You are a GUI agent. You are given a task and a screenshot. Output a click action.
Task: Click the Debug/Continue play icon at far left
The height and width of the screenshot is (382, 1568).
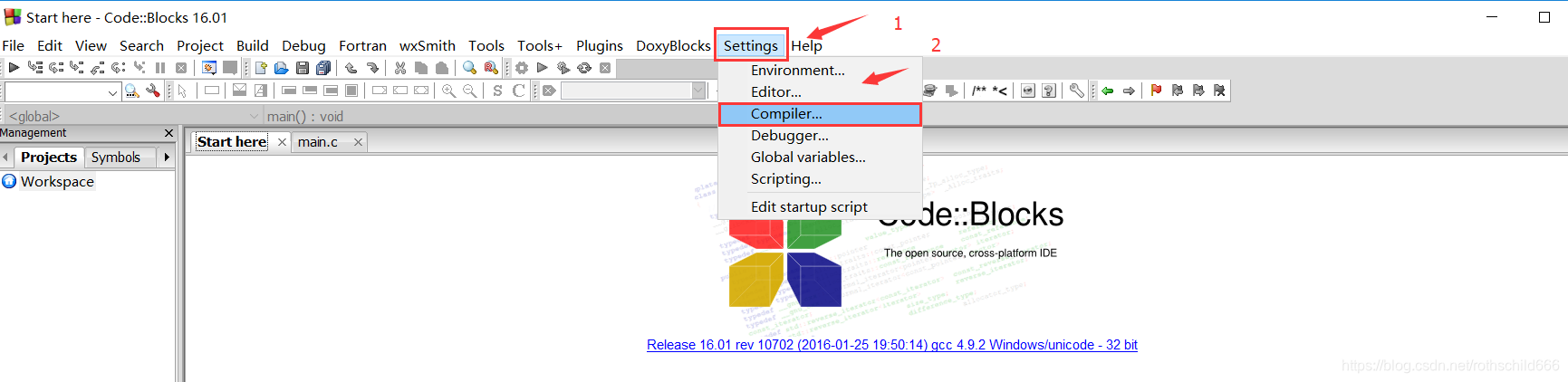coord(14,68)
